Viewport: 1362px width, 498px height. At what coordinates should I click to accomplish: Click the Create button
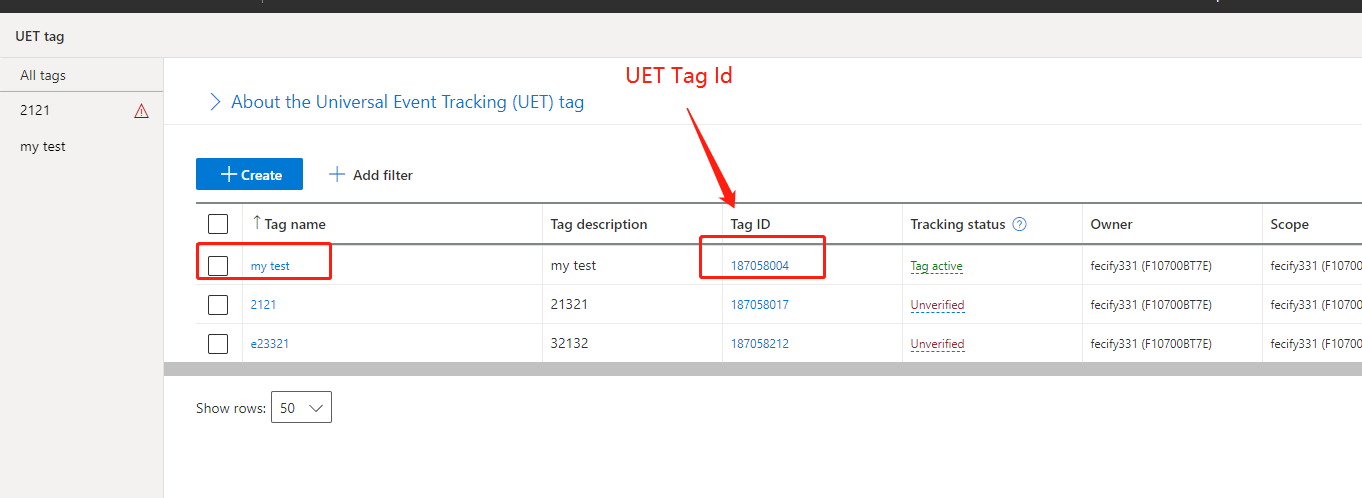(249, 174)
